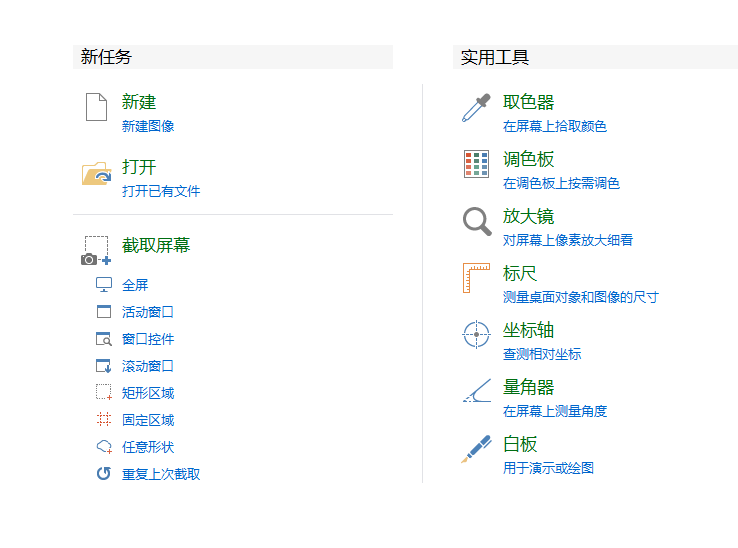Click the magnifier window icon next to 窗口控件
The image size is (738, 548).
[x=104, y=339]
